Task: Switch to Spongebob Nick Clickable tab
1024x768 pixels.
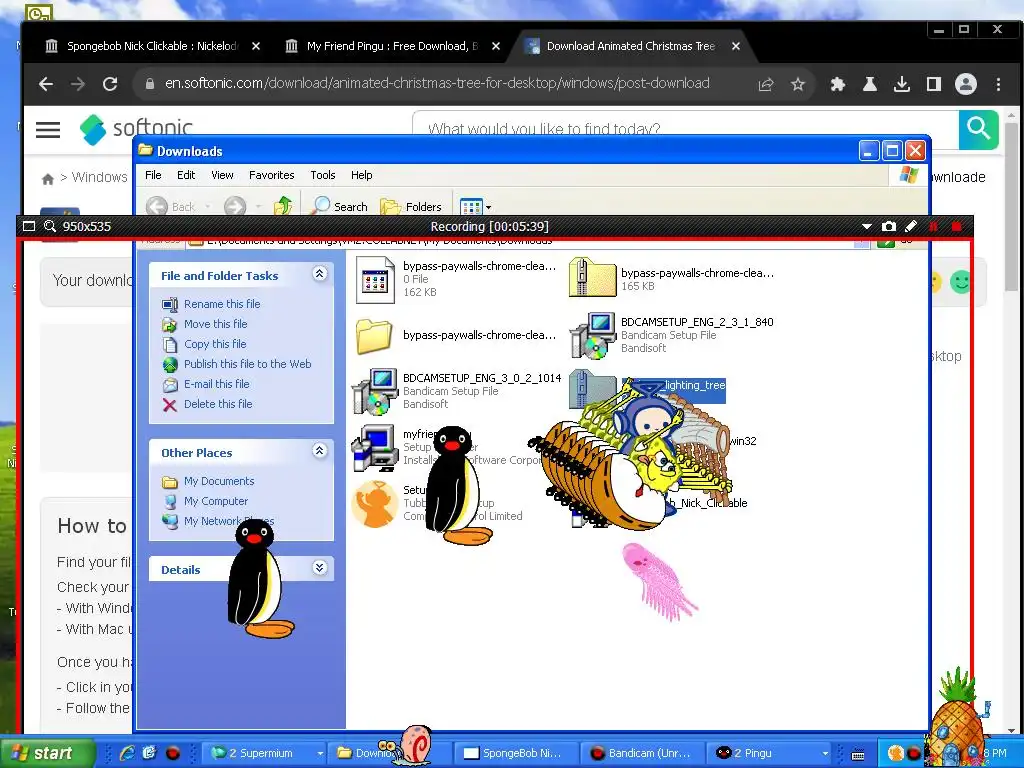Action: tap(153, 46)
